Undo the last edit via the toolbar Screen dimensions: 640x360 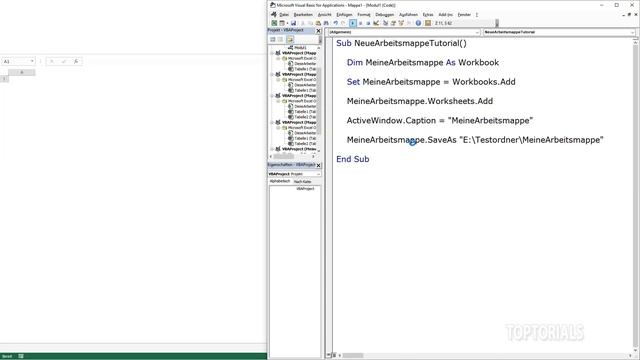click(336, 23)
